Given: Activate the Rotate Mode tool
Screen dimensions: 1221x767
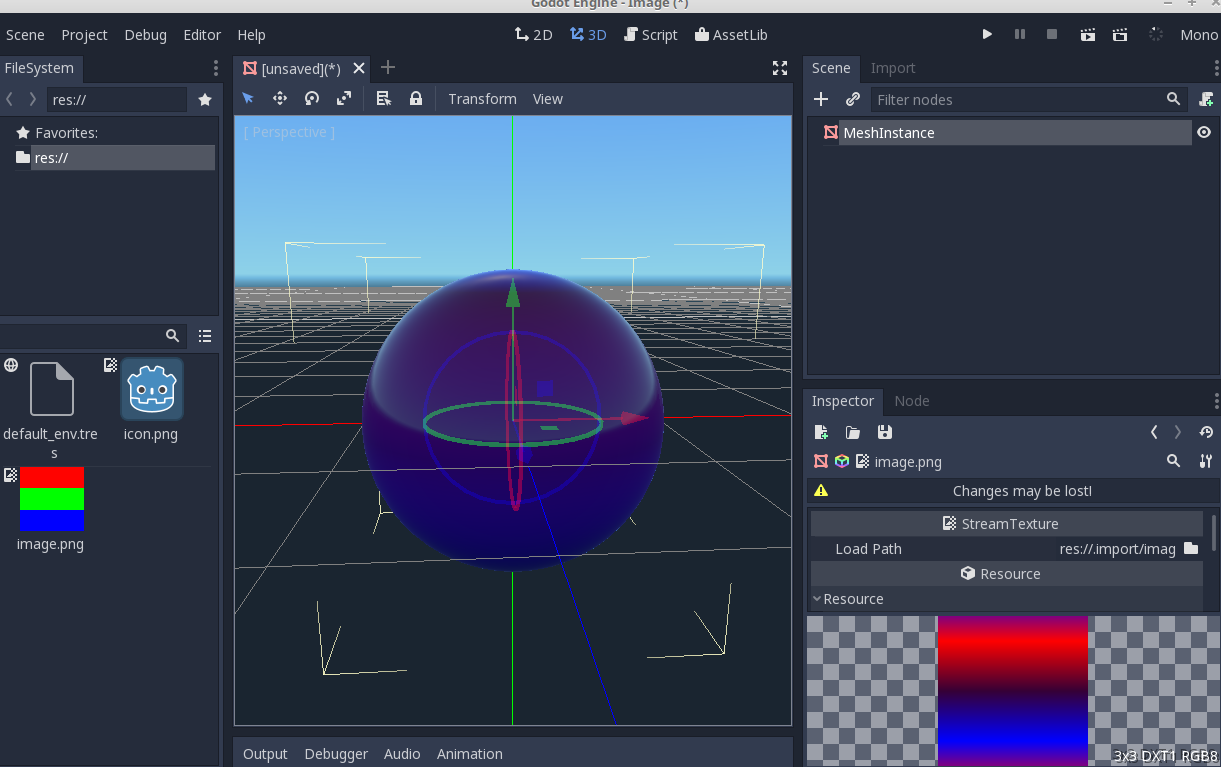Looking at the screenshot, I should click(312, 98).
